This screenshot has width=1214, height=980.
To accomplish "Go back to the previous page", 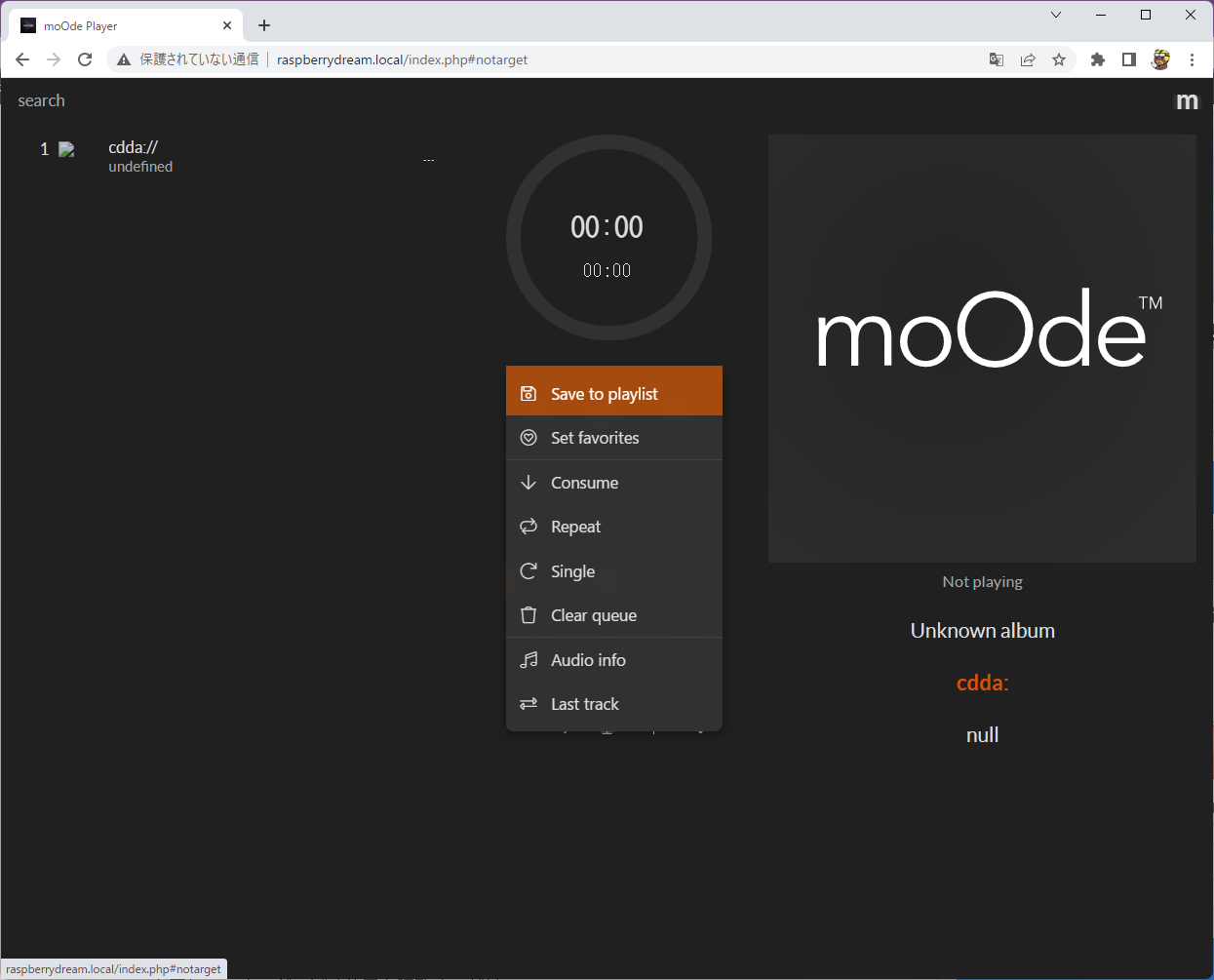I will pyautogui.click(x=22, y=59).
